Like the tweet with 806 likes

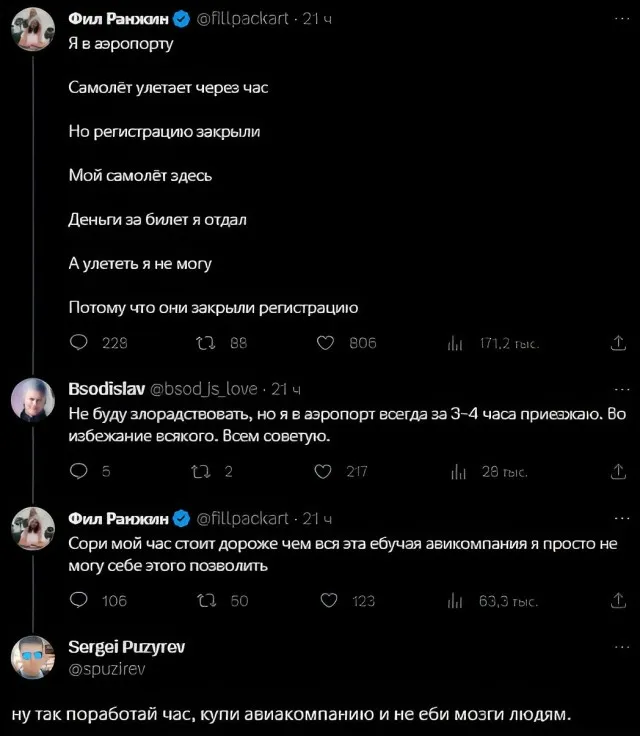(325, 343)
